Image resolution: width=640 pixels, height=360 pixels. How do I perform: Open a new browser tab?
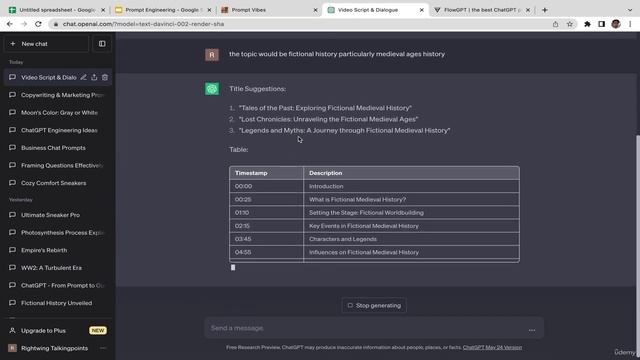(x=544, y=10)
